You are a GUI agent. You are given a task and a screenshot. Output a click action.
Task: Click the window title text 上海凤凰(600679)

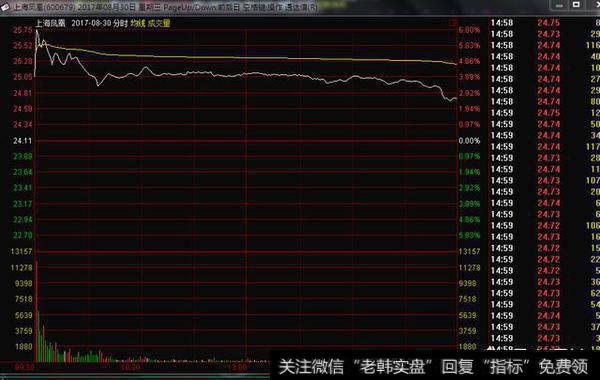45,7
